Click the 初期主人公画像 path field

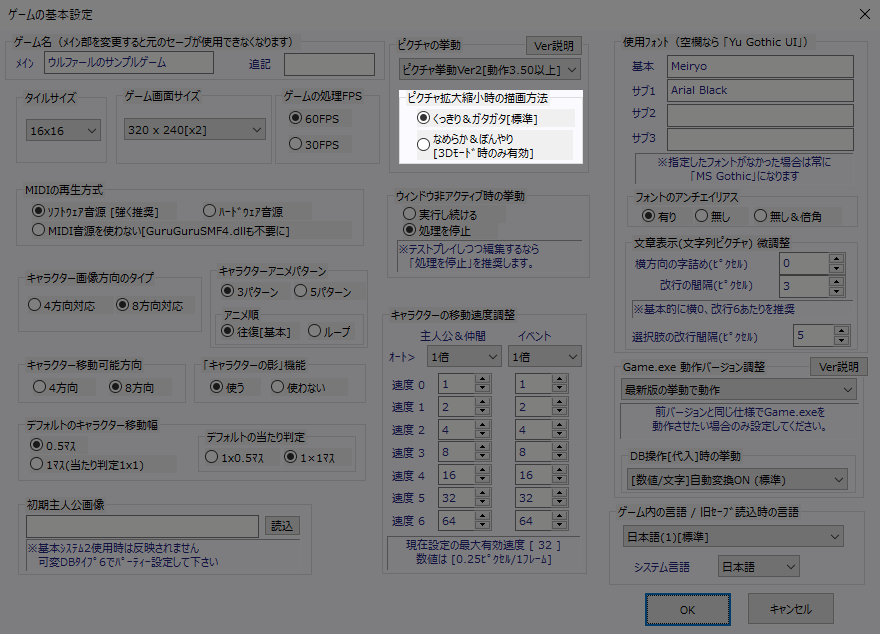[x=143, y=526]
